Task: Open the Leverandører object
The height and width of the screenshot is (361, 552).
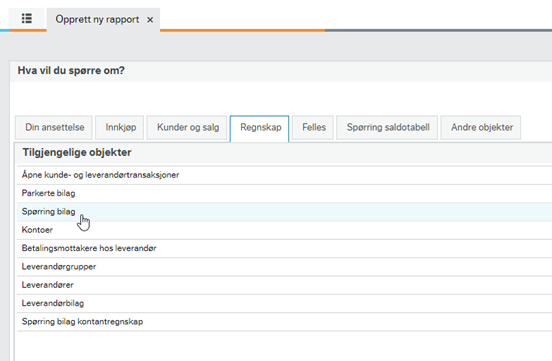Action: 284,285
